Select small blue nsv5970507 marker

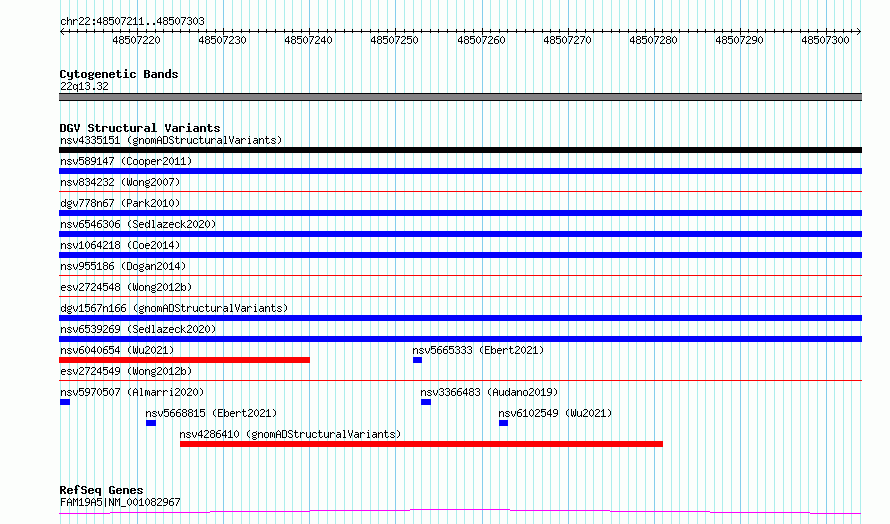pyautogui.click(x=65, y=402)
